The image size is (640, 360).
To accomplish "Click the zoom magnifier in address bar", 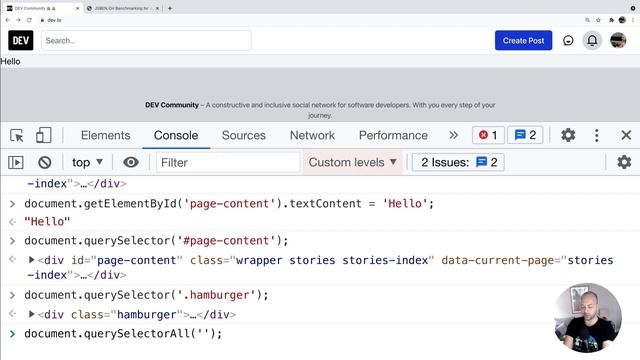I will click(587, 20).
